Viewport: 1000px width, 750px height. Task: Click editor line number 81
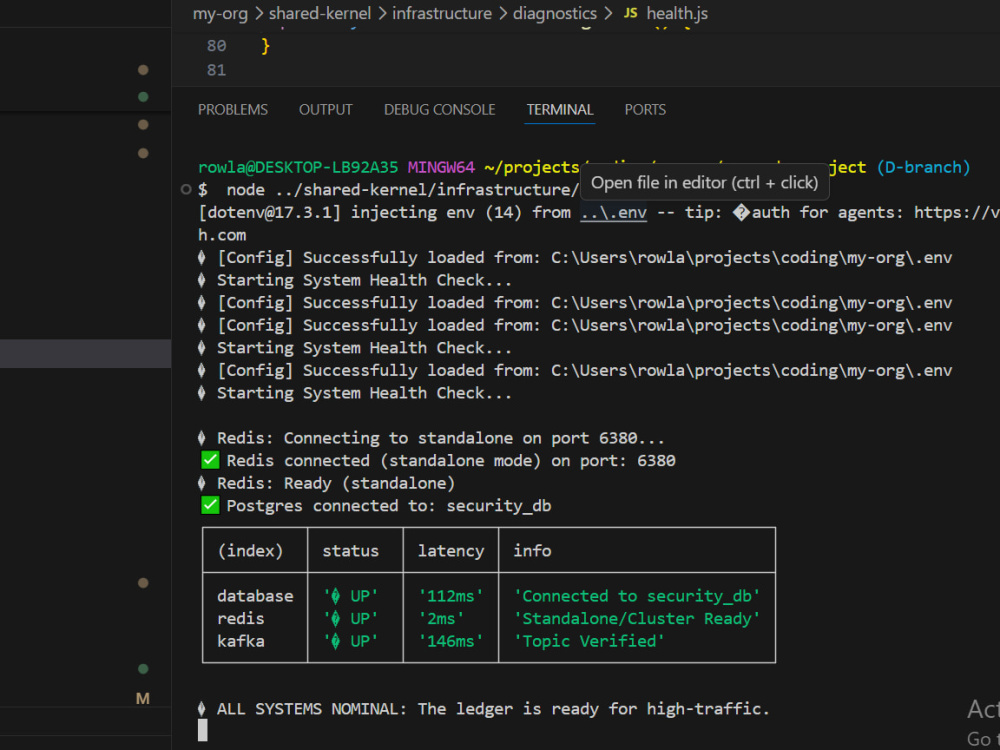tap(216, 70)
